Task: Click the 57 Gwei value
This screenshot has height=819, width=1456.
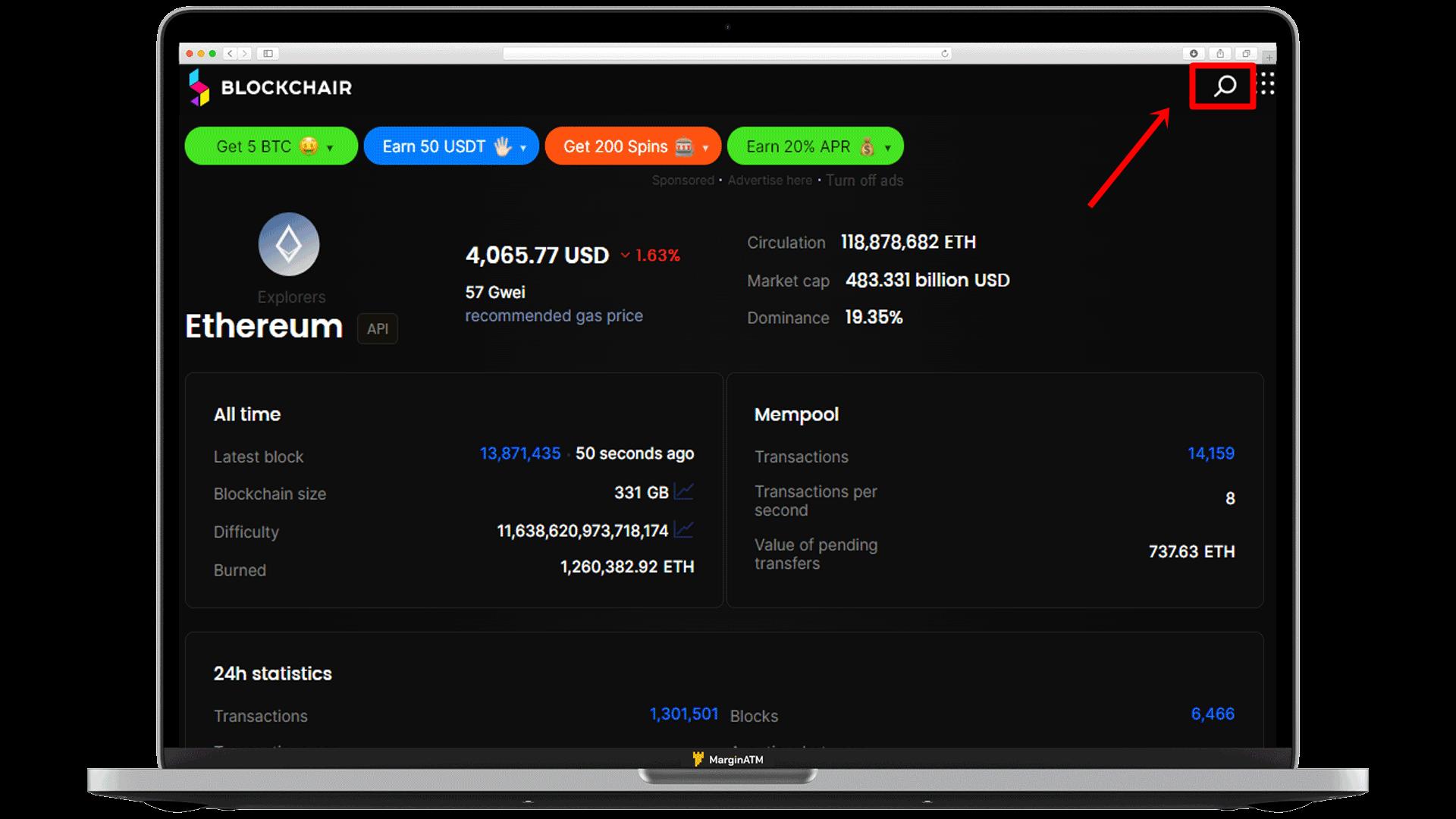Action: 495,292
